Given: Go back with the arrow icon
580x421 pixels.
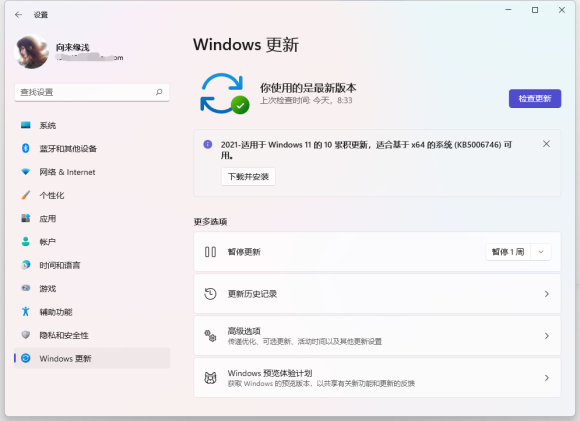Looking at the screenshot, I should (x=18, y=15).
